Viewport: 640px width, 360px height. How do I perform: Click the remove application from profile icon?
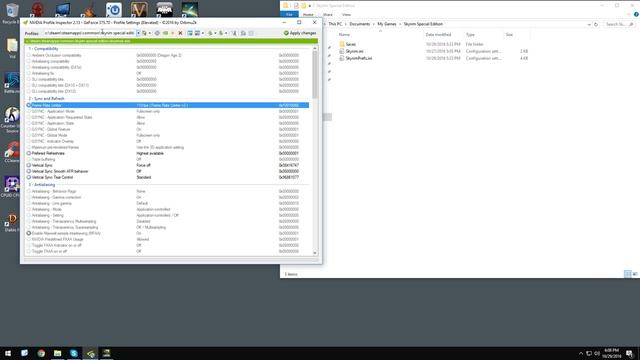pyautogui.click(x=197, y=33)
